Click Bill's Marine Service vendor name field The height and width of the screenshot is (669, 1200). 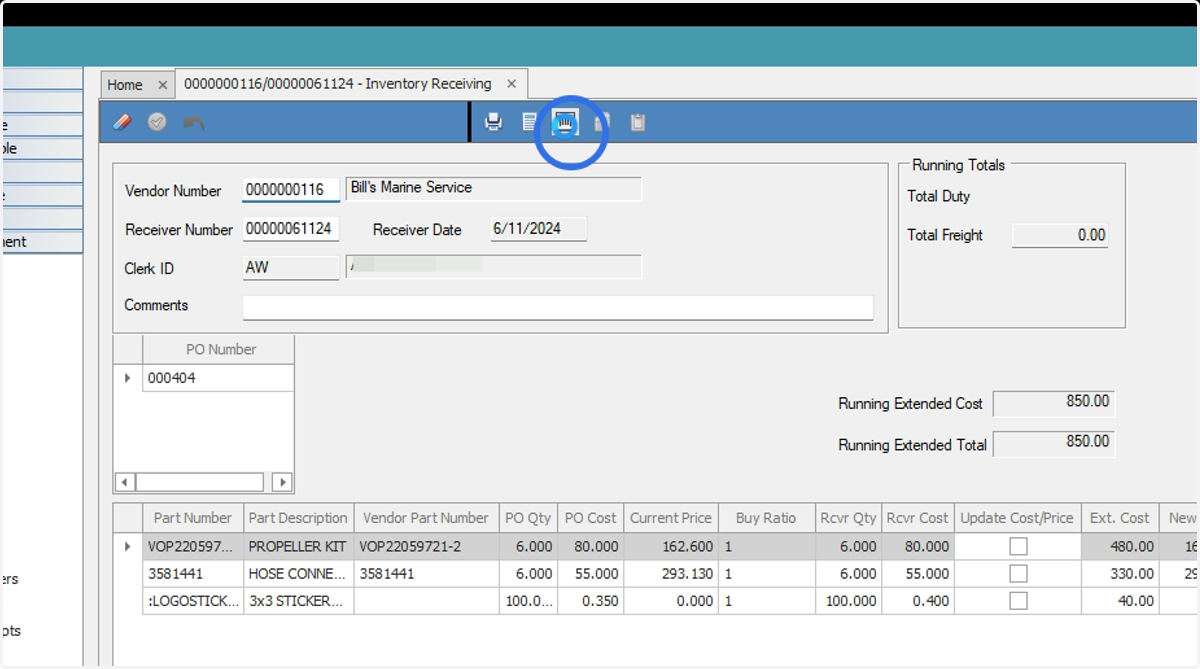pos(493,189)
